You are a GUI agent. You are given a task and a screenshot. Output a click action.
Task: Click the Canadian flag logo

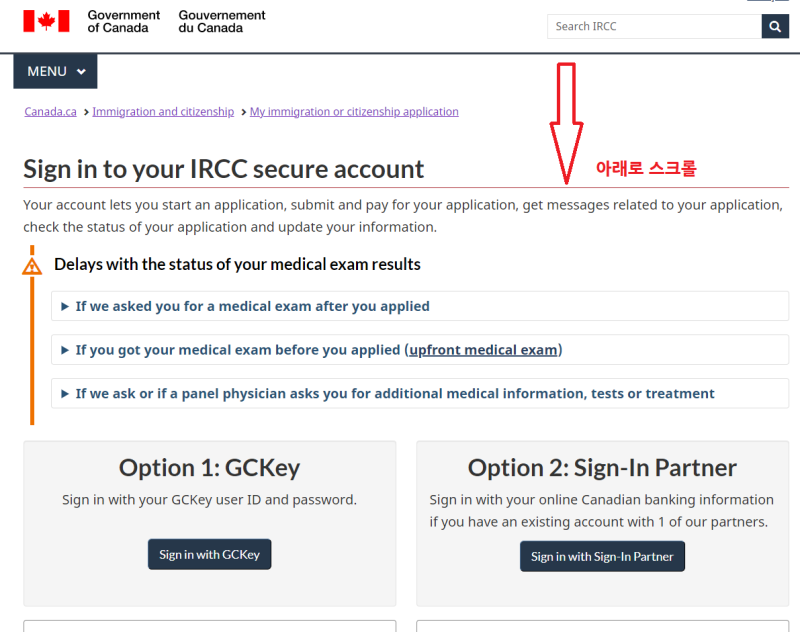(46, 21)
